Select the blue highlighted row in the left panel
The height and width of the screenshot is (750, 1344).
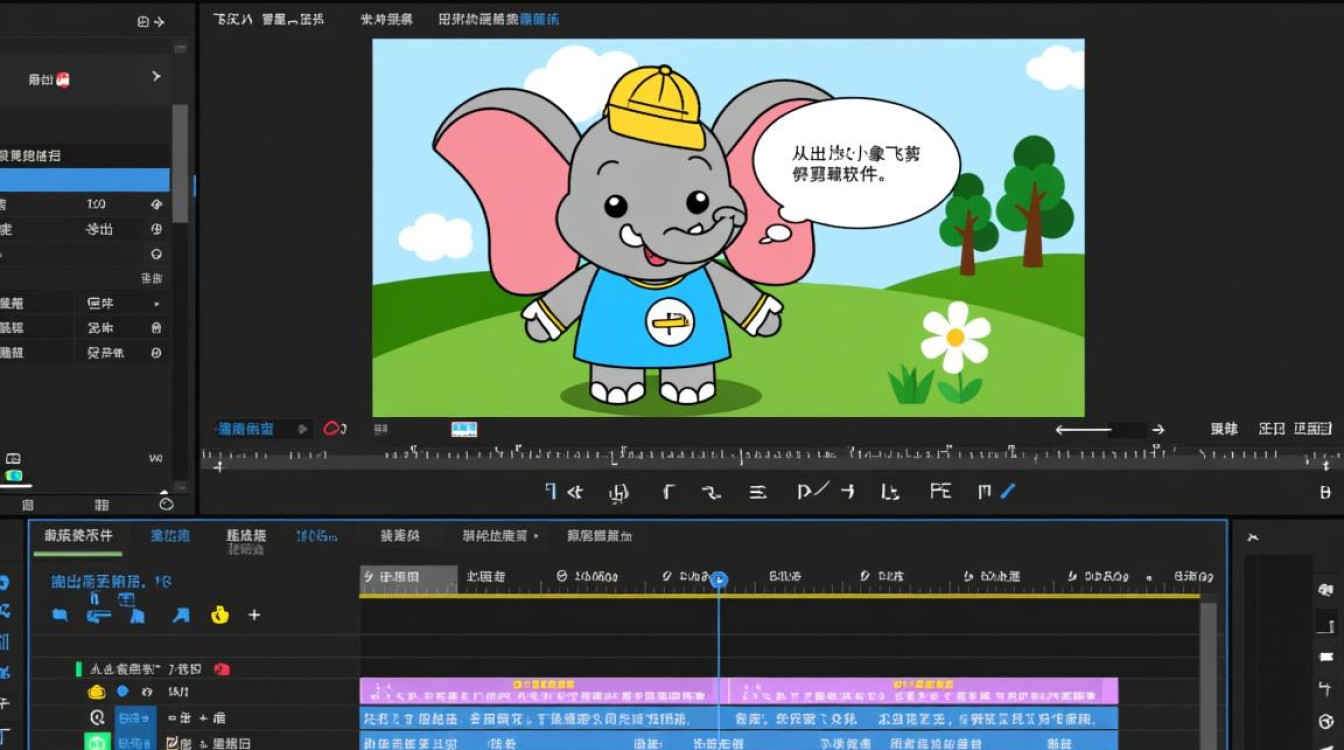pos(85,180)
